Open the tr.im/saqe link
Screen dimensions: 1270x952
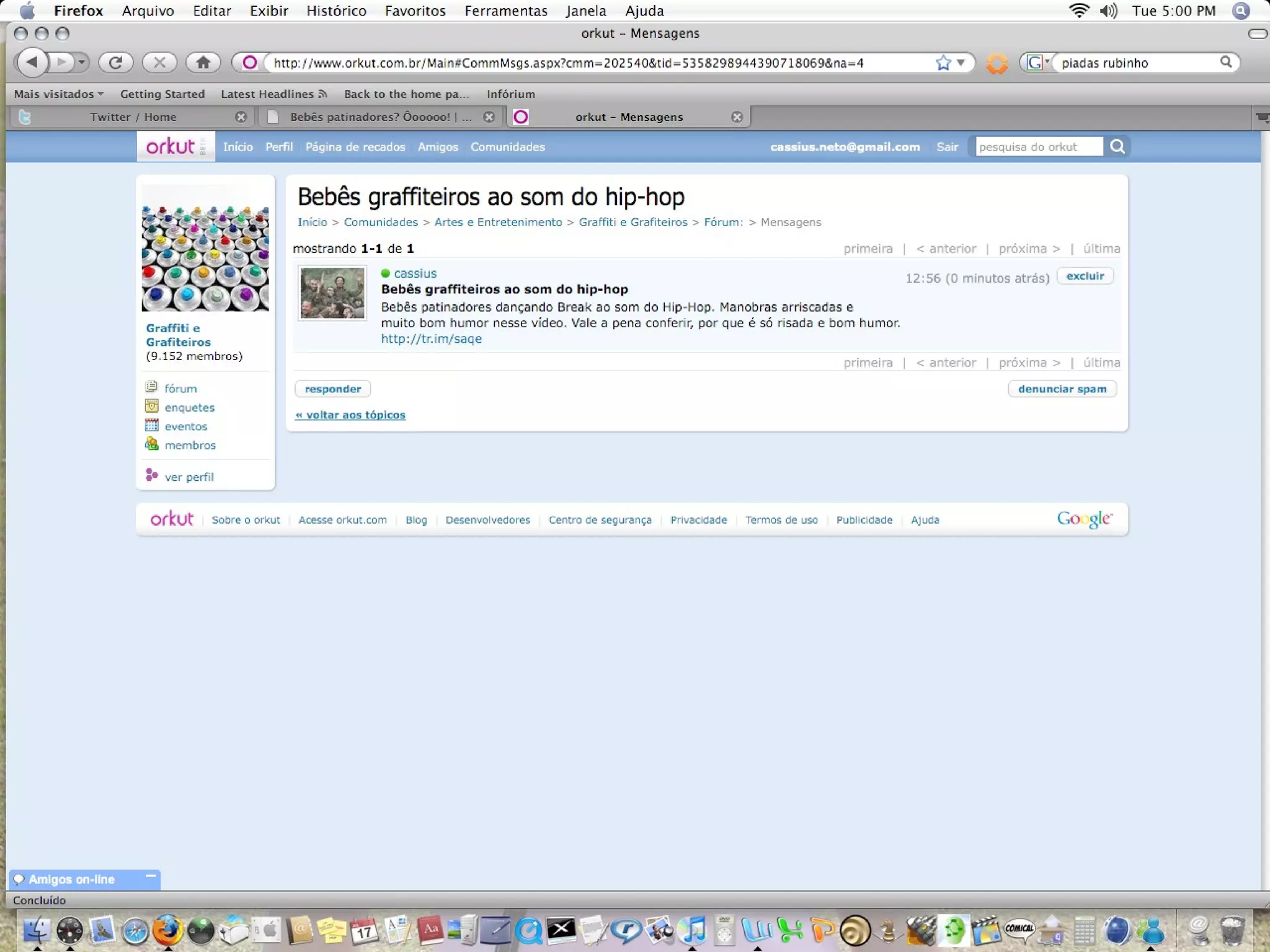point(431,339)
